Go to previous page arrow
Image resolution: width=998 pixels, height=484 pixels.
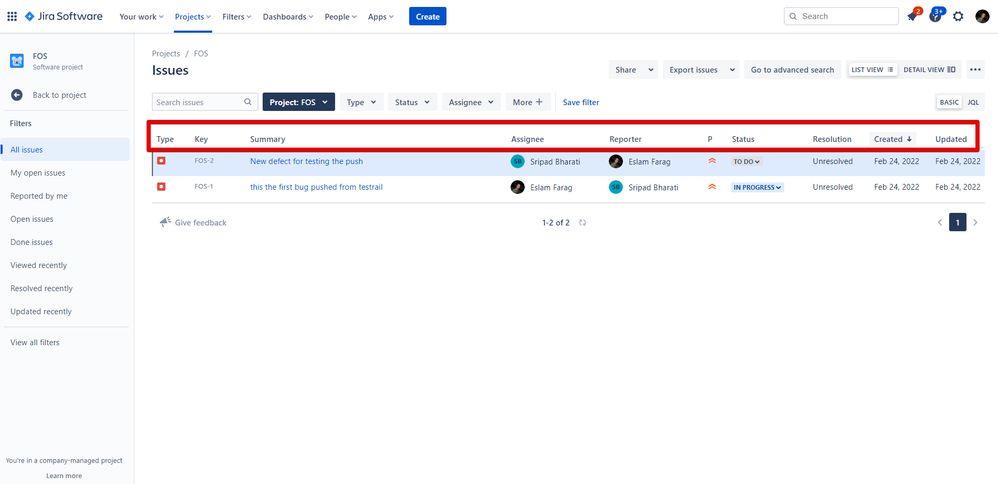click(x=940, y=222)
